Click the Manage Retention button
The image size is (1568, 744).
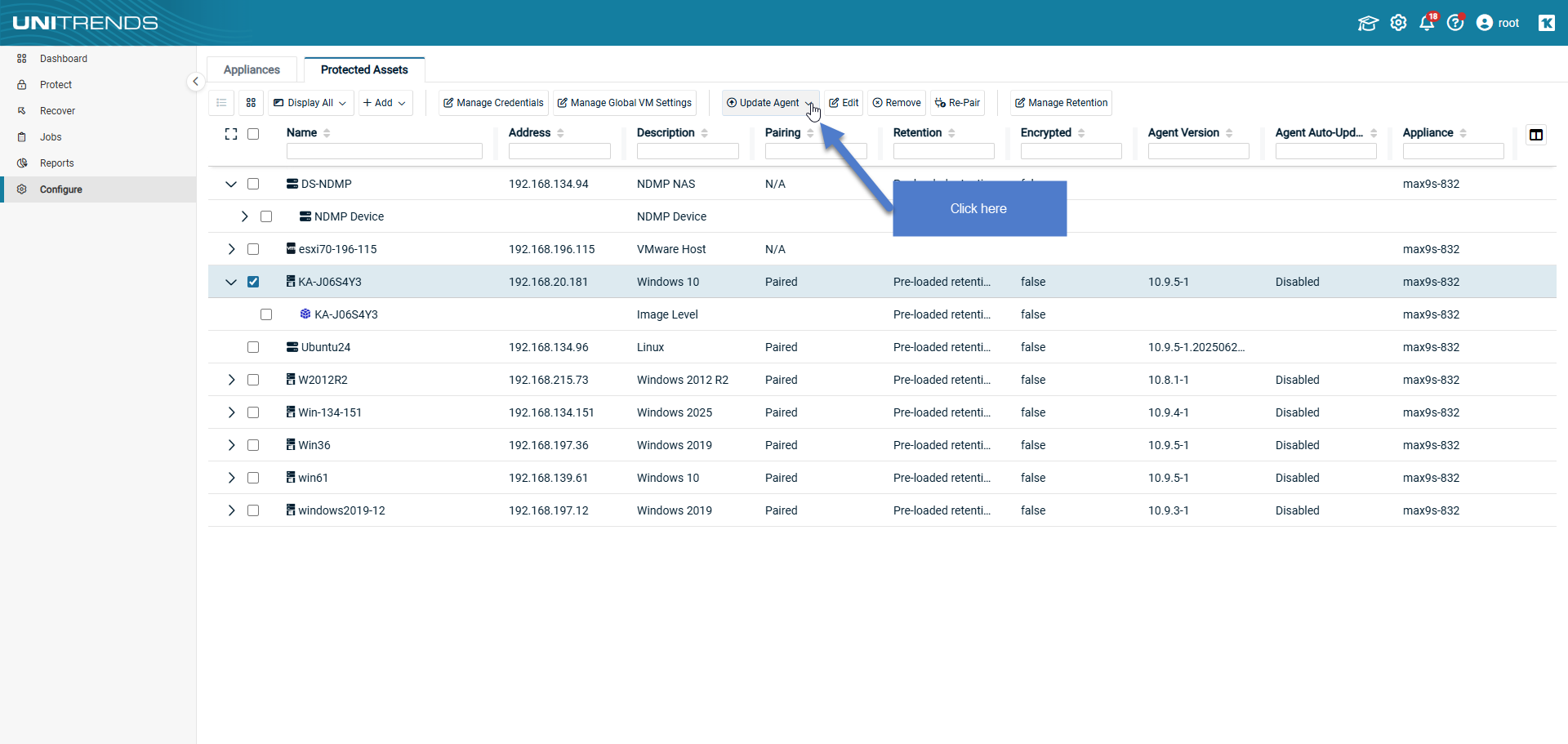[x=1061, y=103]
